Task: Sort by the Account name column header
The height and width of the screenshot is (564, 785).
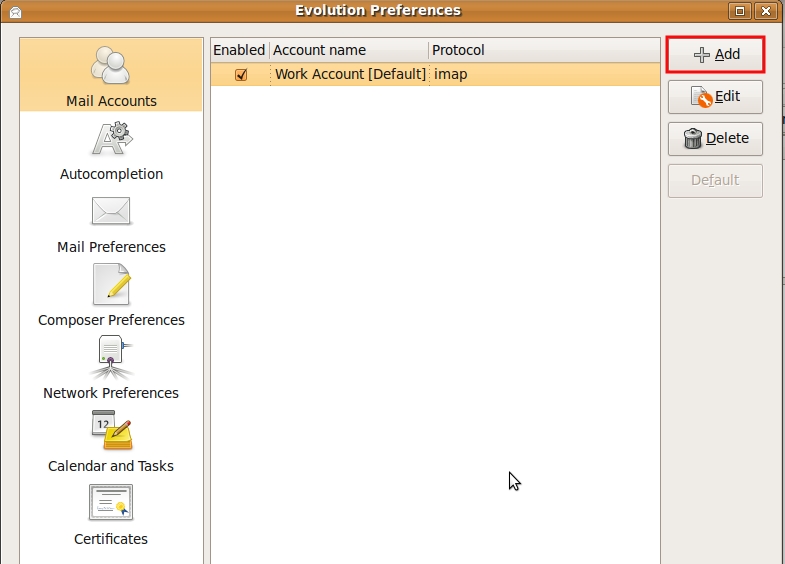Action: click(349, 50)
